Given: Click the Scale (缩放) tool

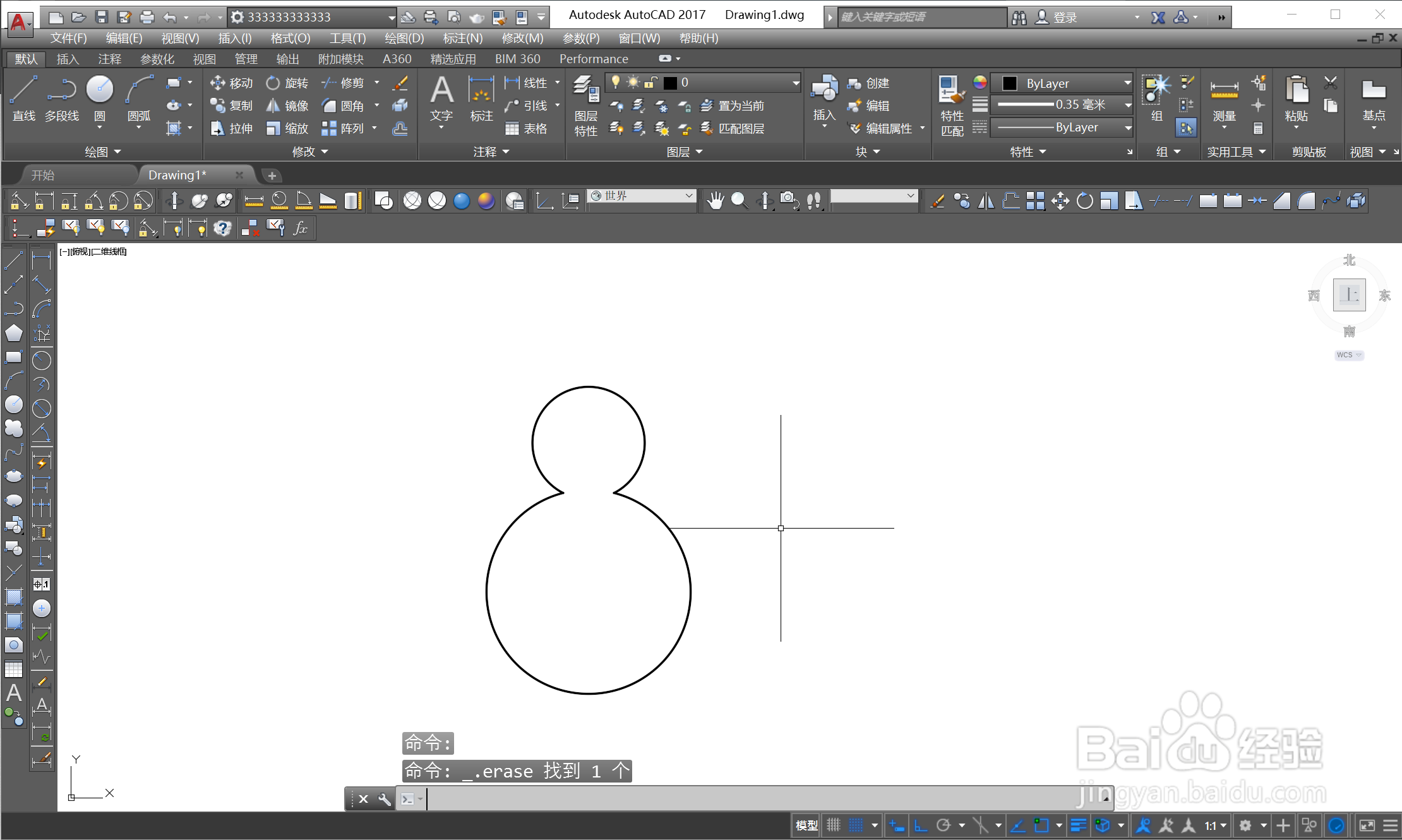Looking at the screenshot, I should [287, 128].
